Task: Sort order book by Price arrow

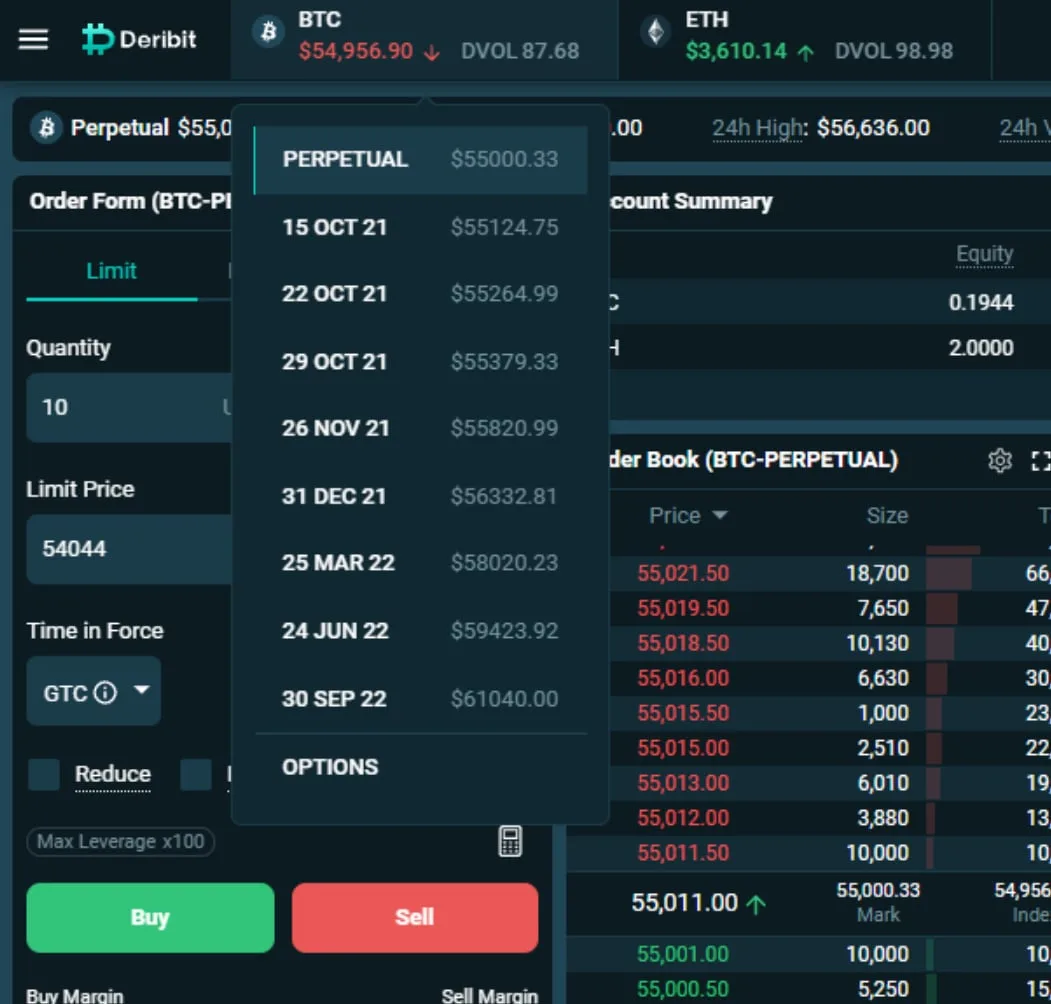Action: coord(720,515)
